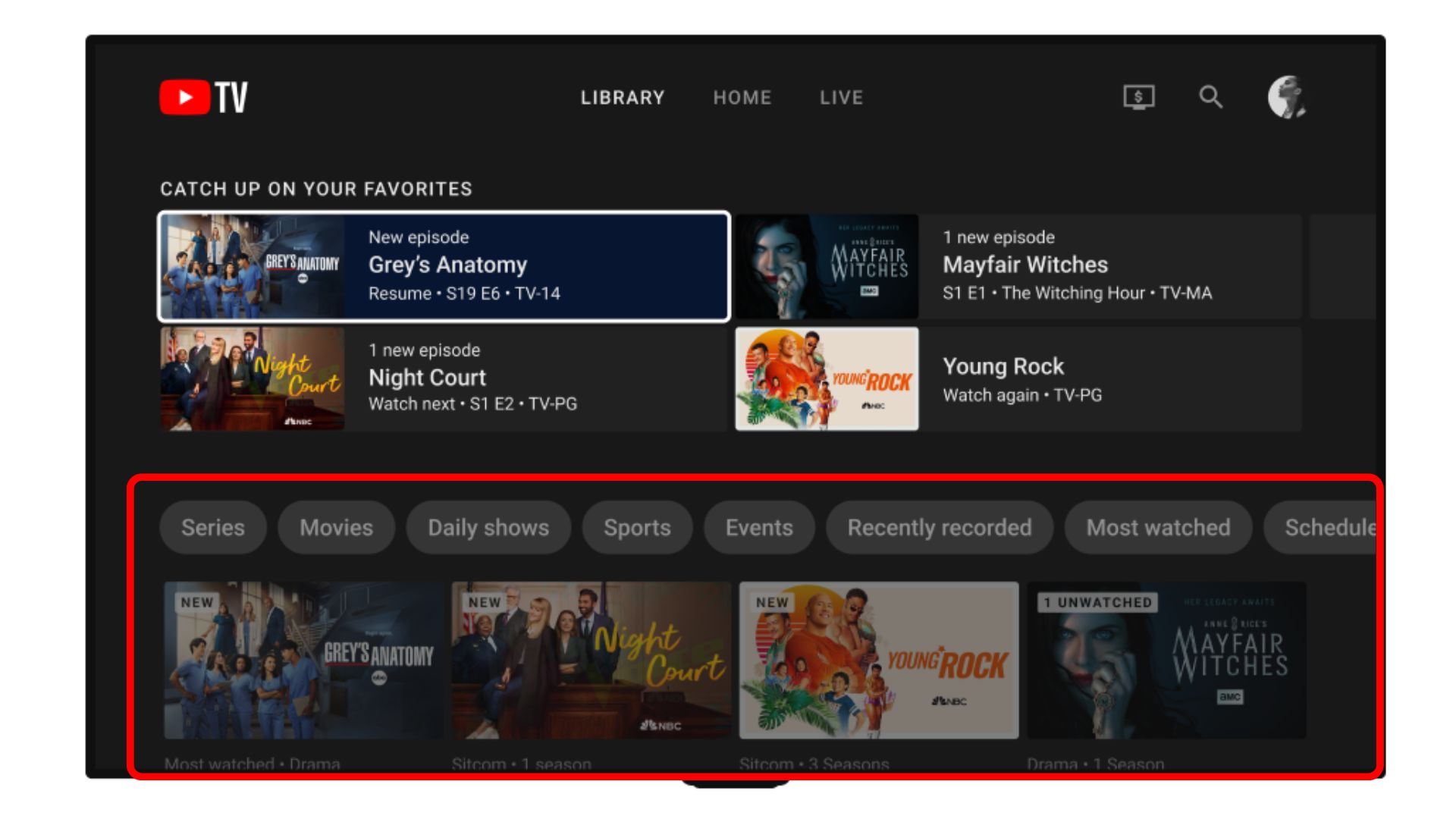This screenshot has height=819, width=1456.
Task: Click 'Sitcom • 3 Seasons' caption
Action: coord(814,764)
